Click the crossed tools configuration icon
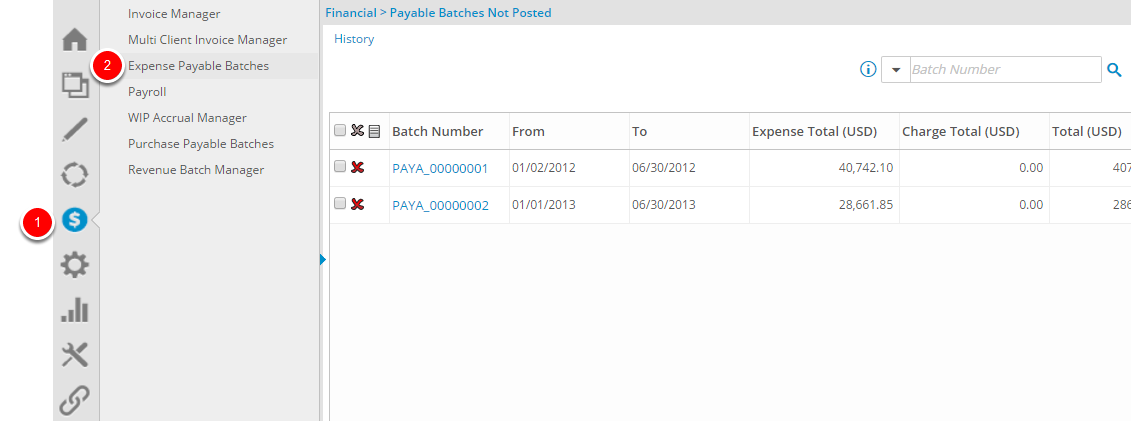This screenshot has width=1131, height=421. [x=75, y=354]
